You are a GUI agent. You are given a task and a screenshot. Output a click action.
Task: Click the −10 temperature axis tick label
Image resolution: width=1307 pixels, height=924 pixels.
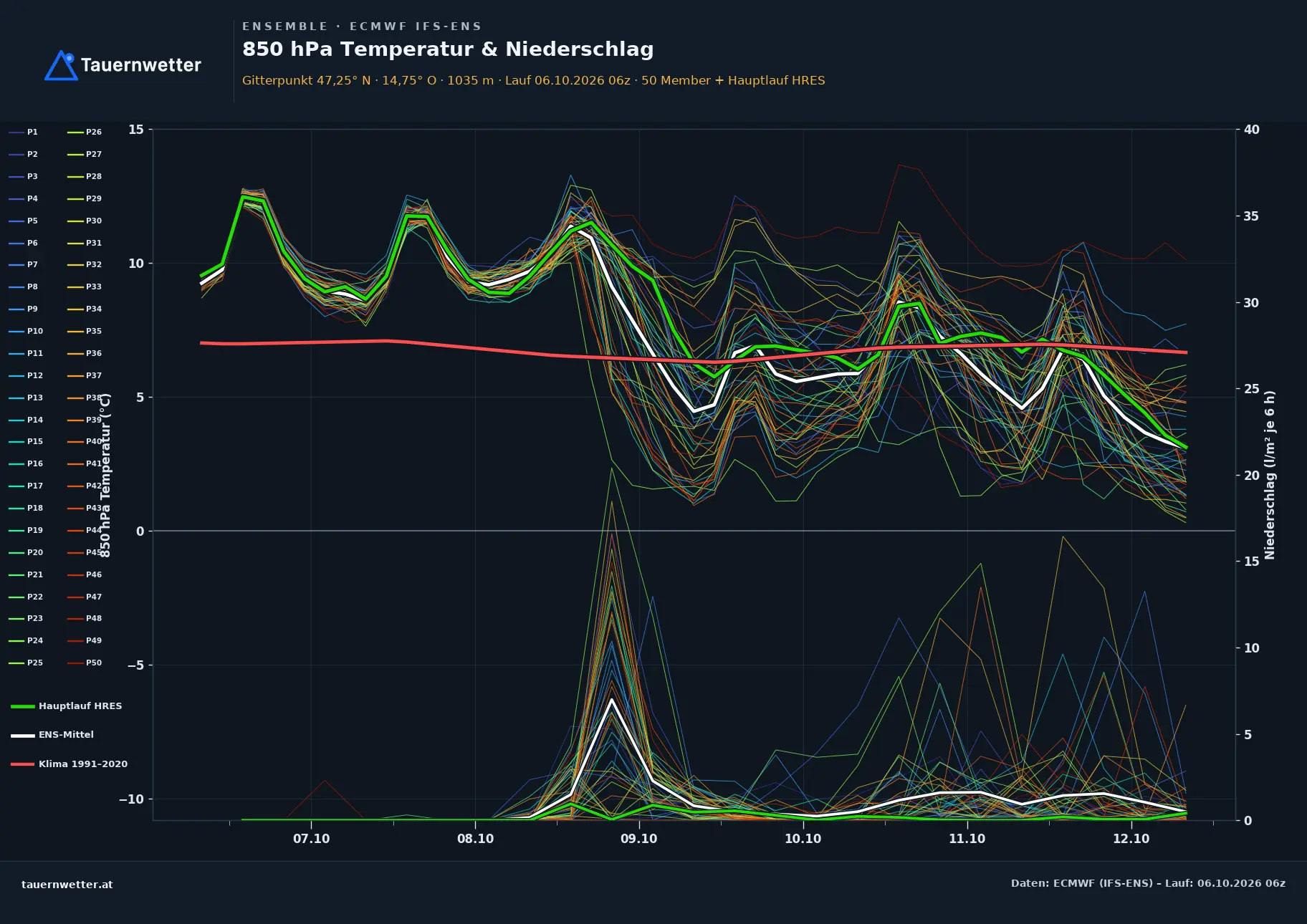131,799
